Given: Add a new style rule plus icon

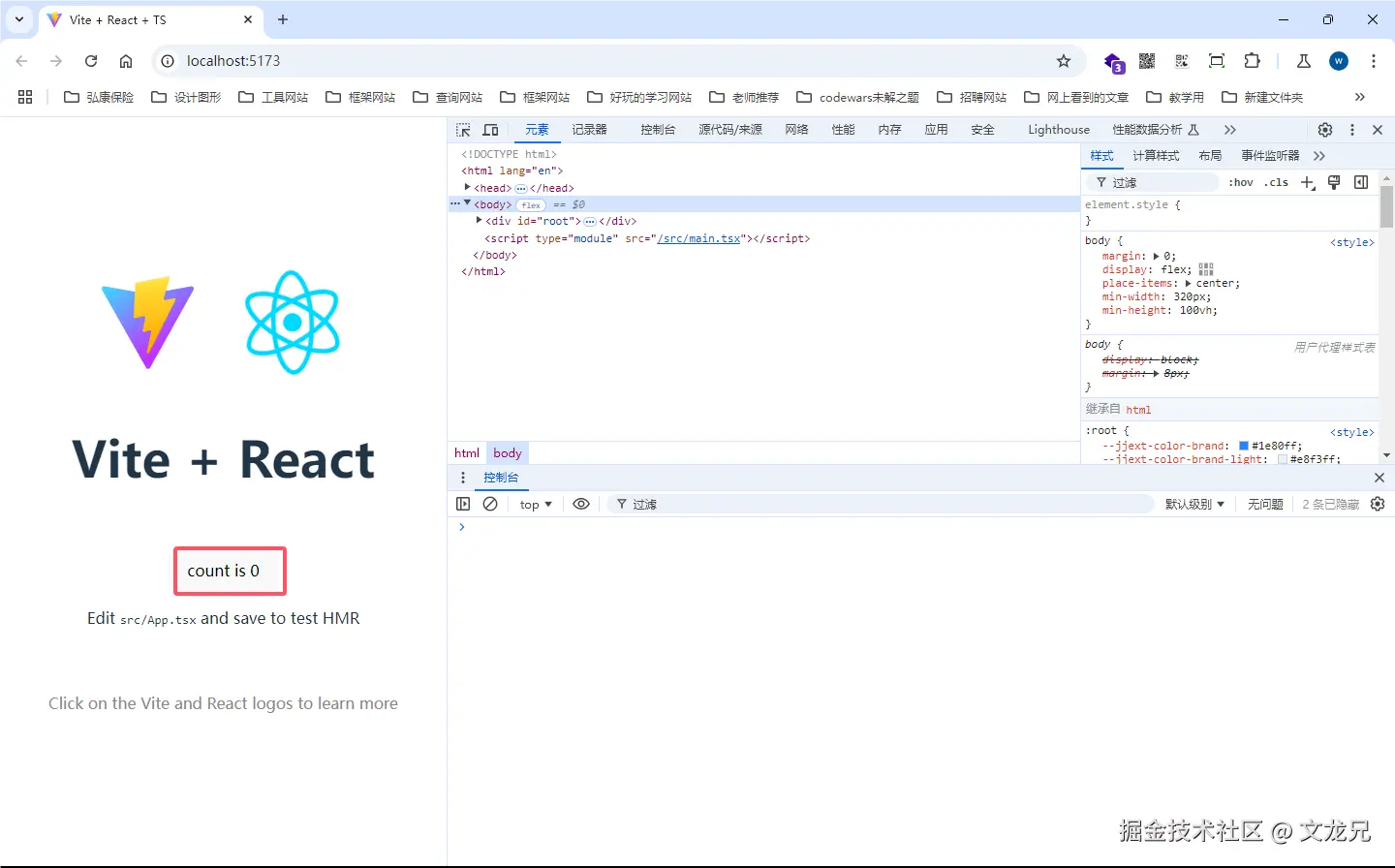Looking at the screenshot, I should tap(1308, 182).
